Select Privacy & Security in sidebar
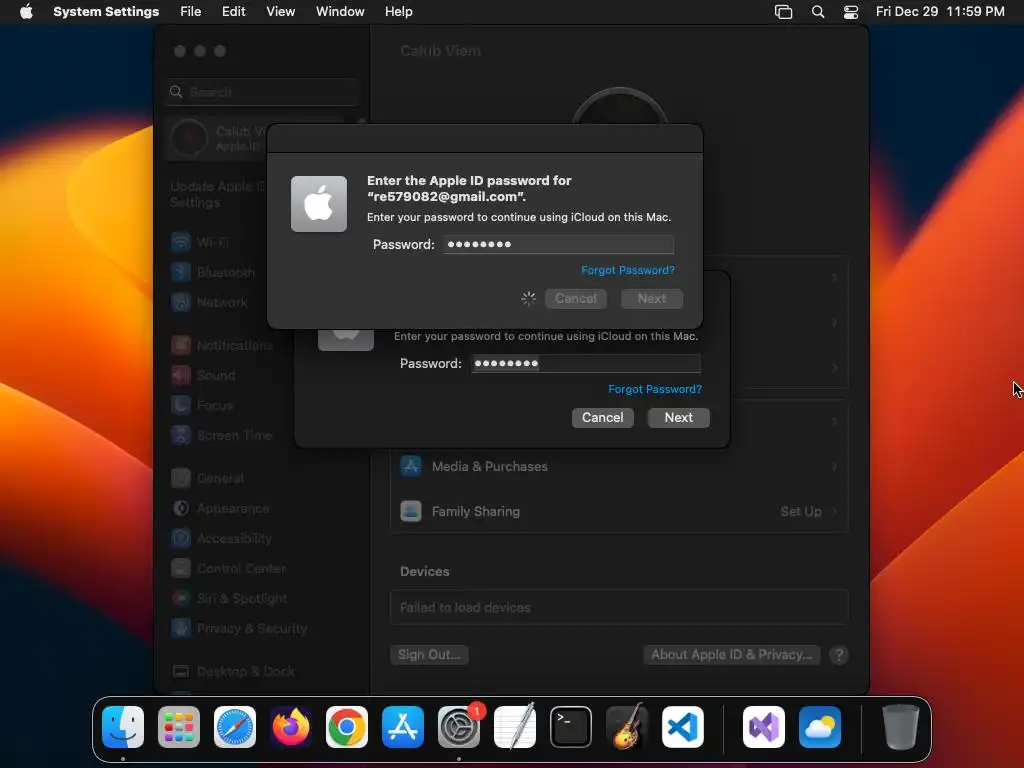Image resolution: width=1024 pixels, height=768 pixels. (239, 629)
